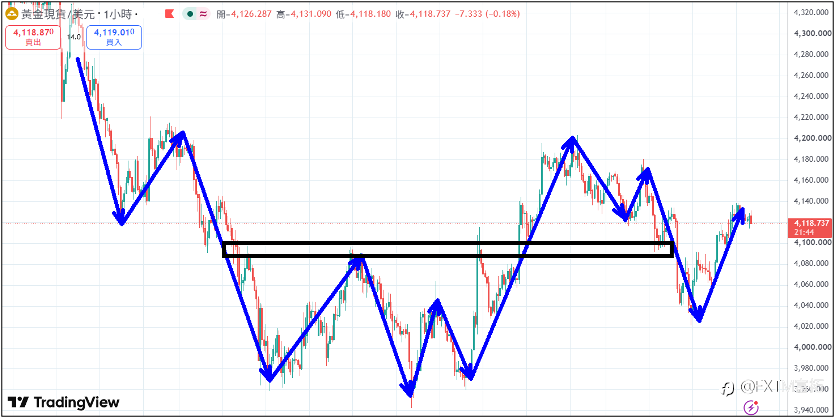Change the 1小時 interval in the title

coord(116,14)
